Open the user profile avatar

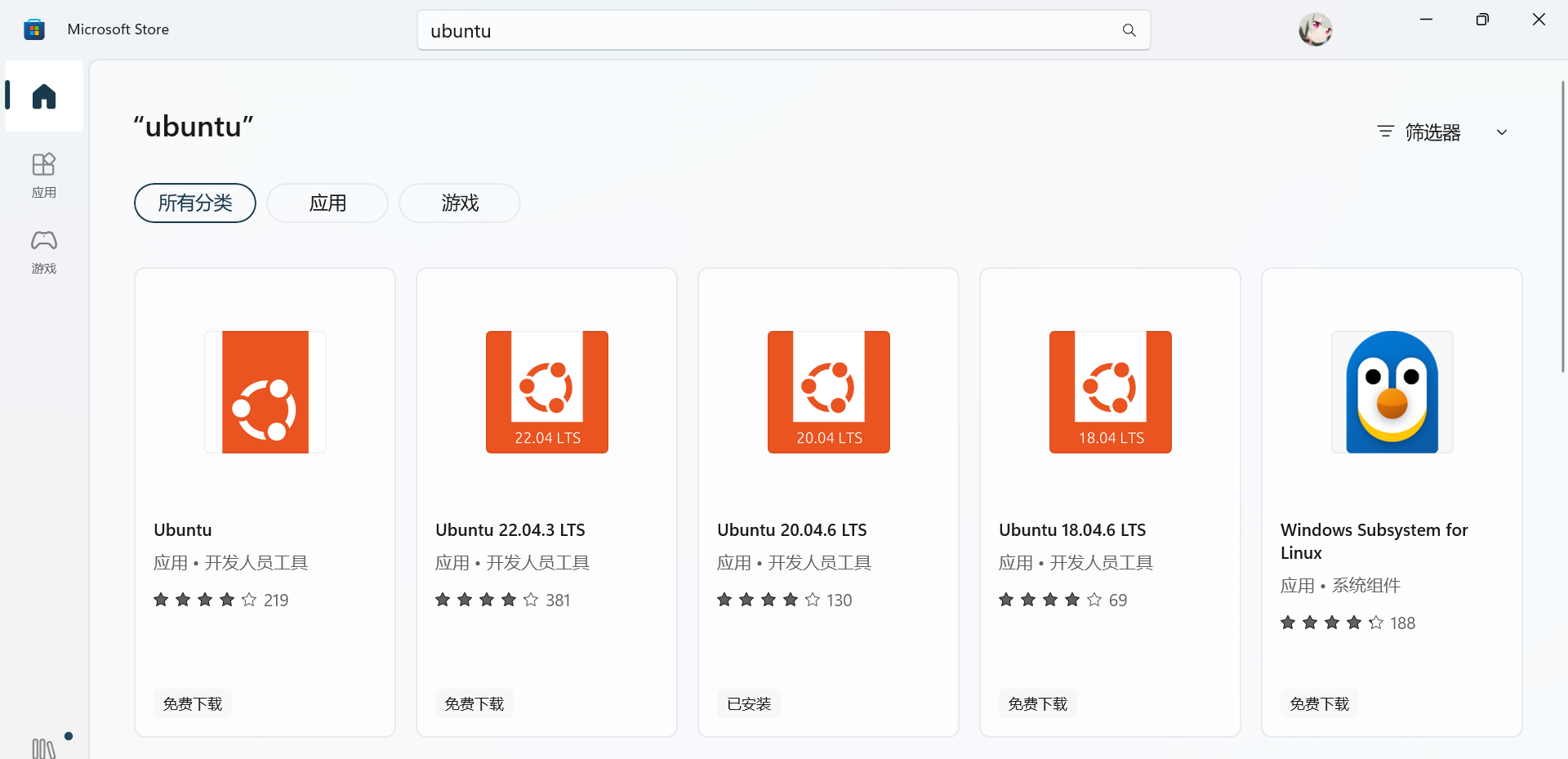pyautogui.click(x=1316, y=29)
